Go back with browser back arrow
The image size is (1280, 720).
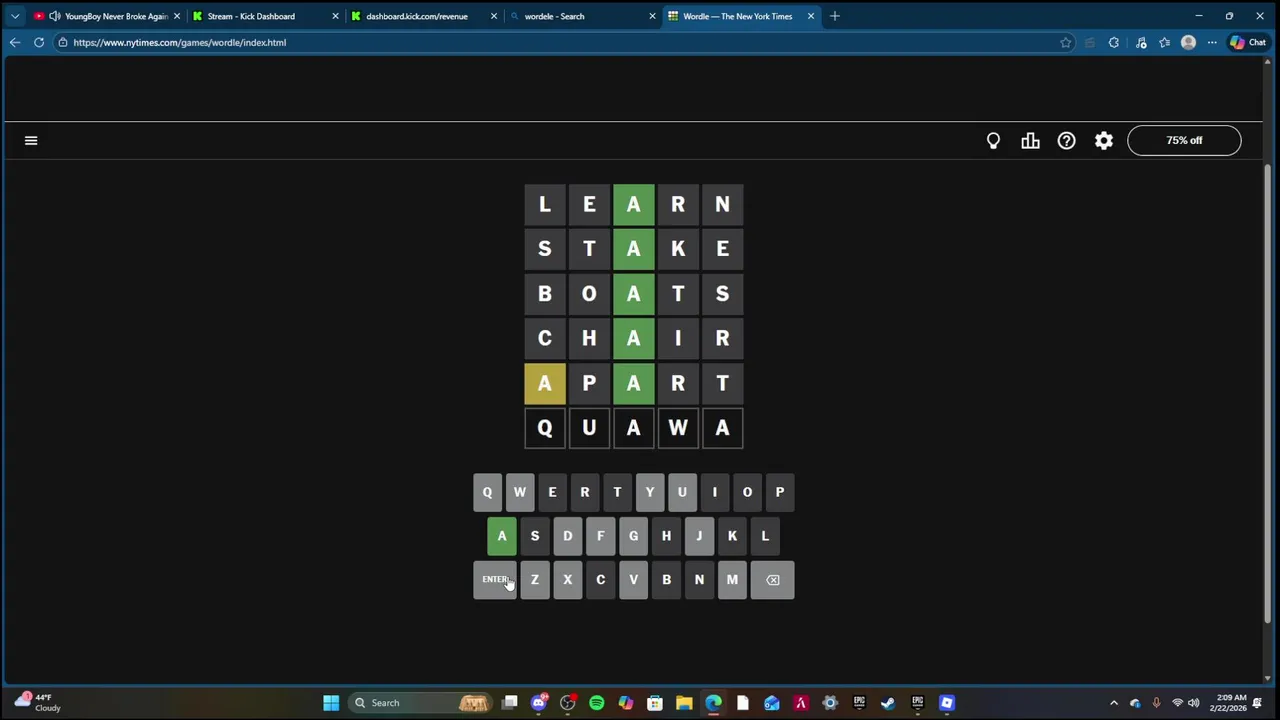15,43
